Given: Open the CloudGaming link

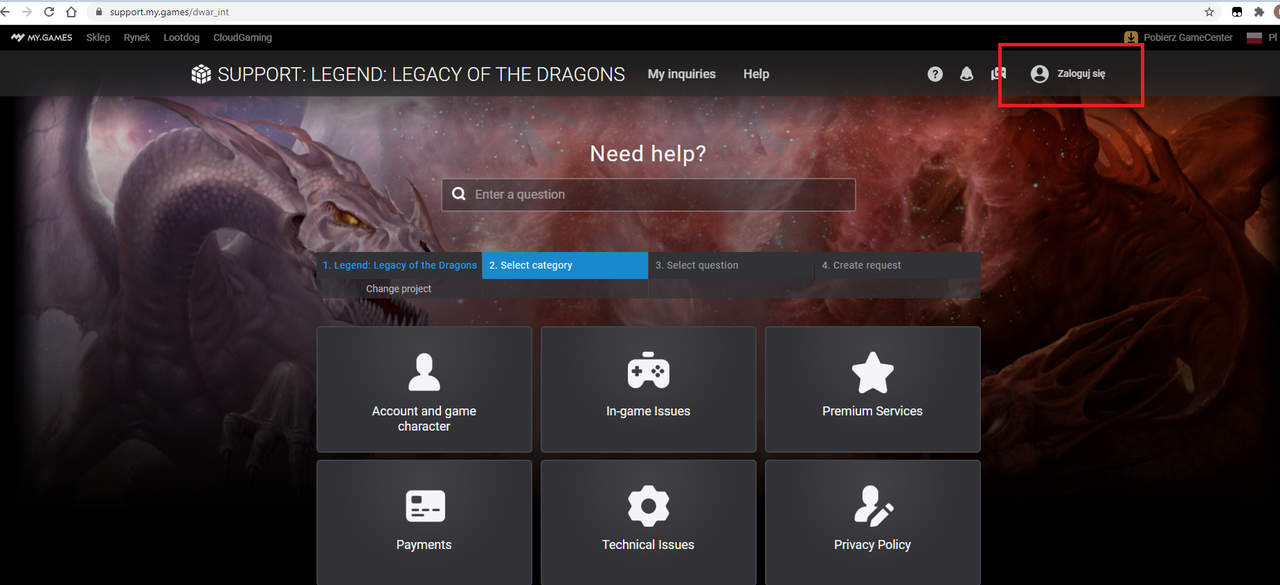Looking at the screenshot, I should [x=242, y=37].
